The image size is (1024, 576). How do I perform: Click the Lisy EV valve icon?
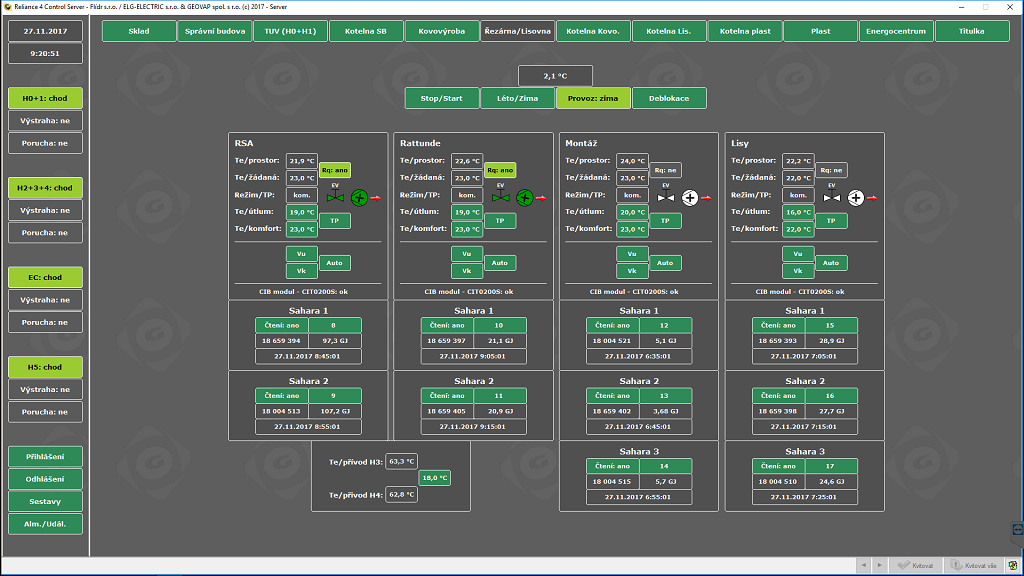pyautogui.click(x=831, y=198)
